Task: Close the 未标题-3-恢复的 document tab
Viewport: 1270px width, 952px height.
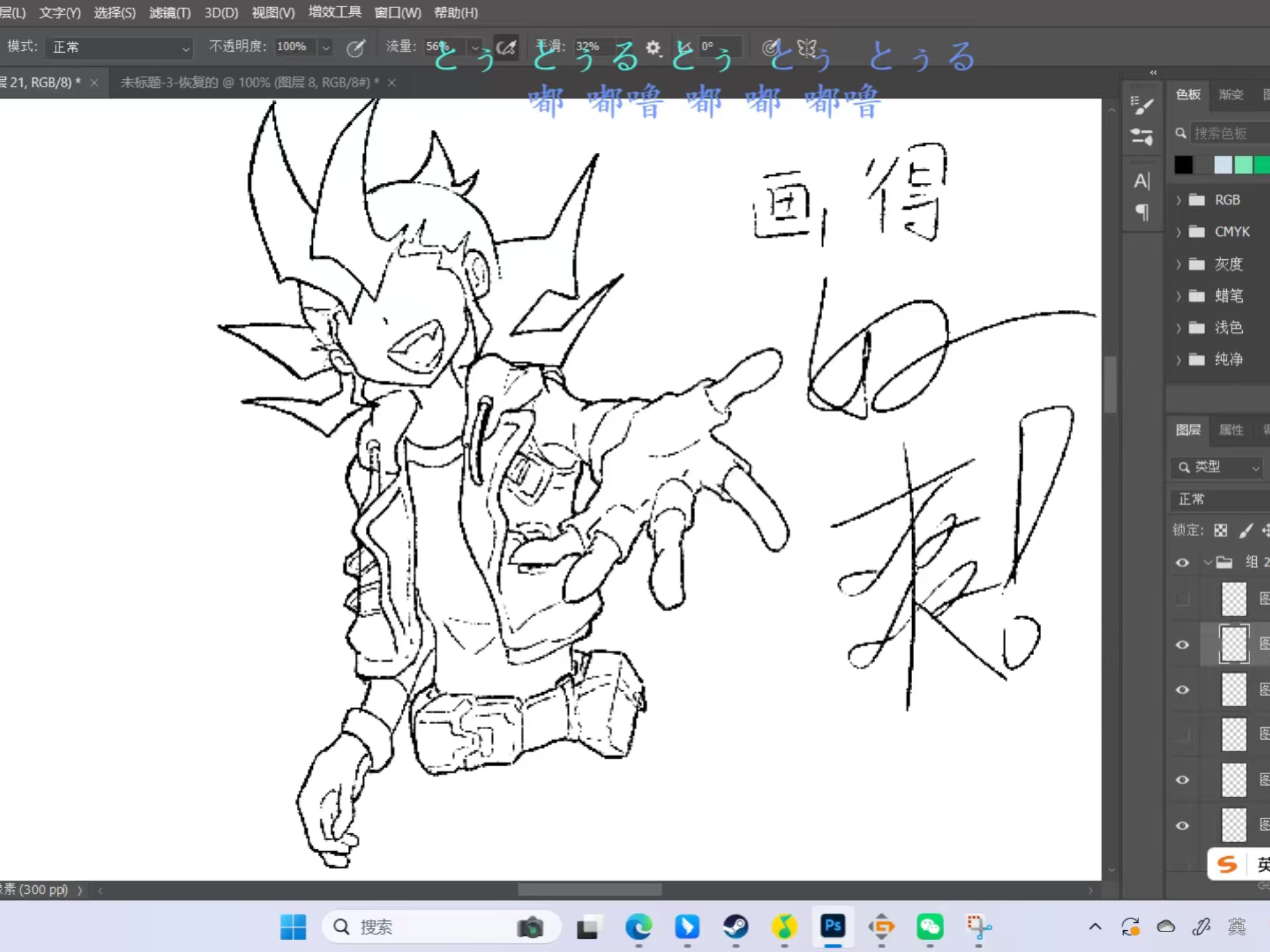Action: (x=392, y=83)
